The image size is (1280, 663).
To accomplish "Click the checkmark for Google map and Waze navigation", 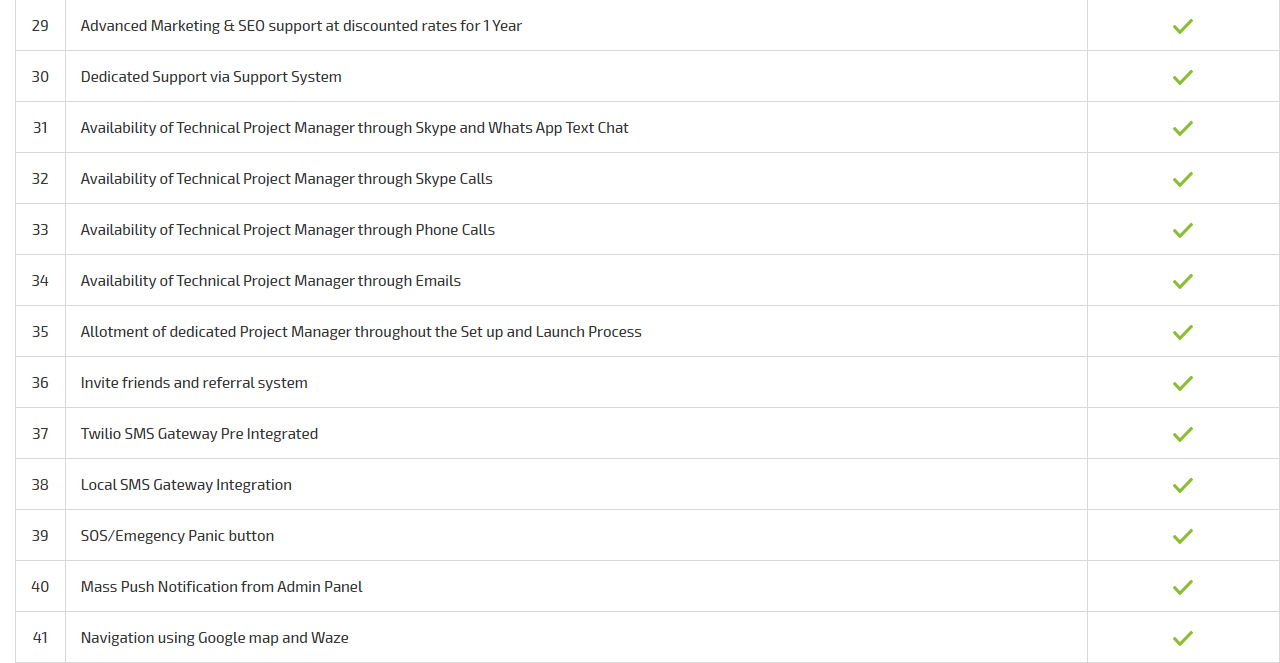I will (x=1183, y=638).
